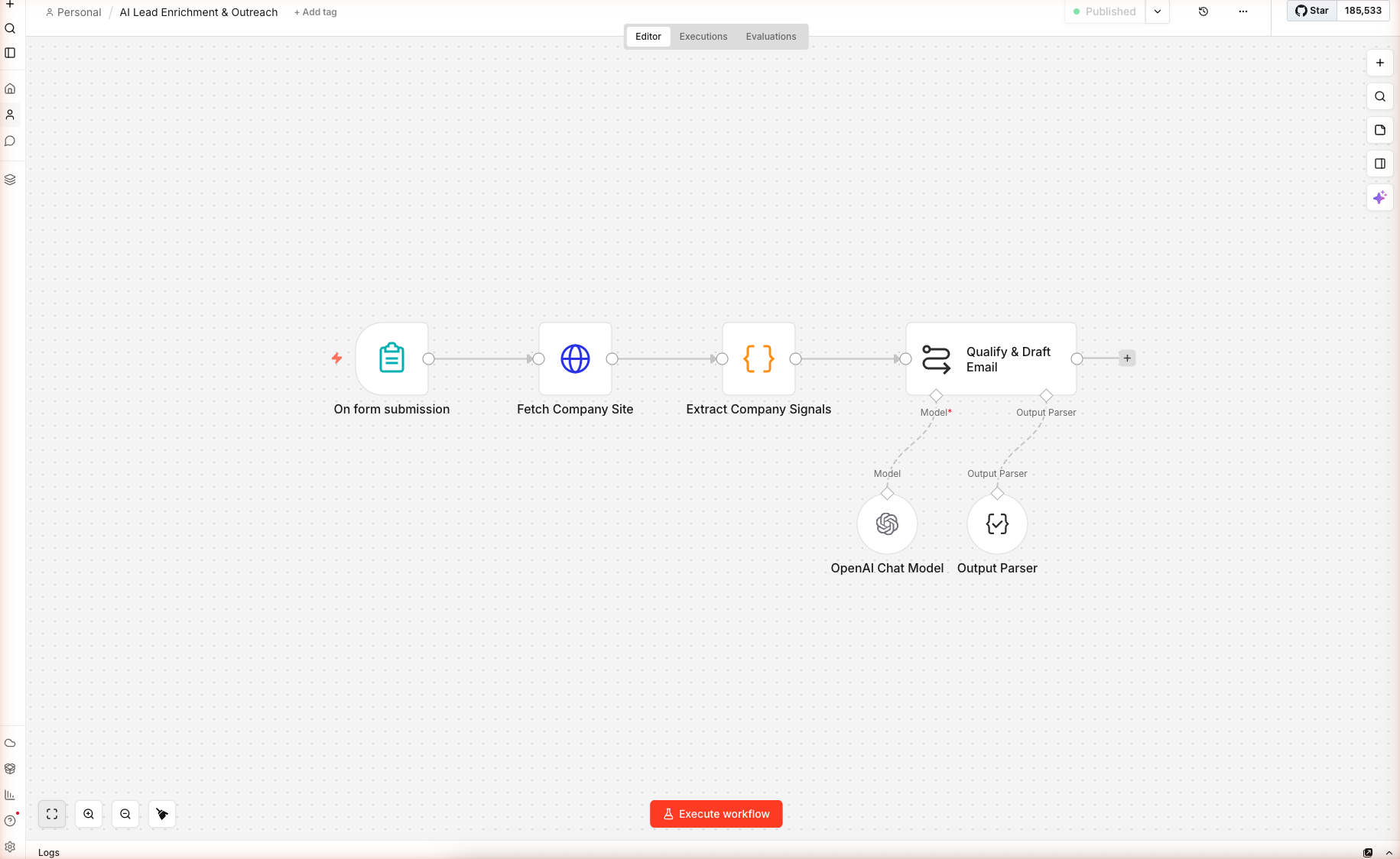Switch to the Executions tab
This screenshot has width=1400, height=859.
(x=703, y=37)
